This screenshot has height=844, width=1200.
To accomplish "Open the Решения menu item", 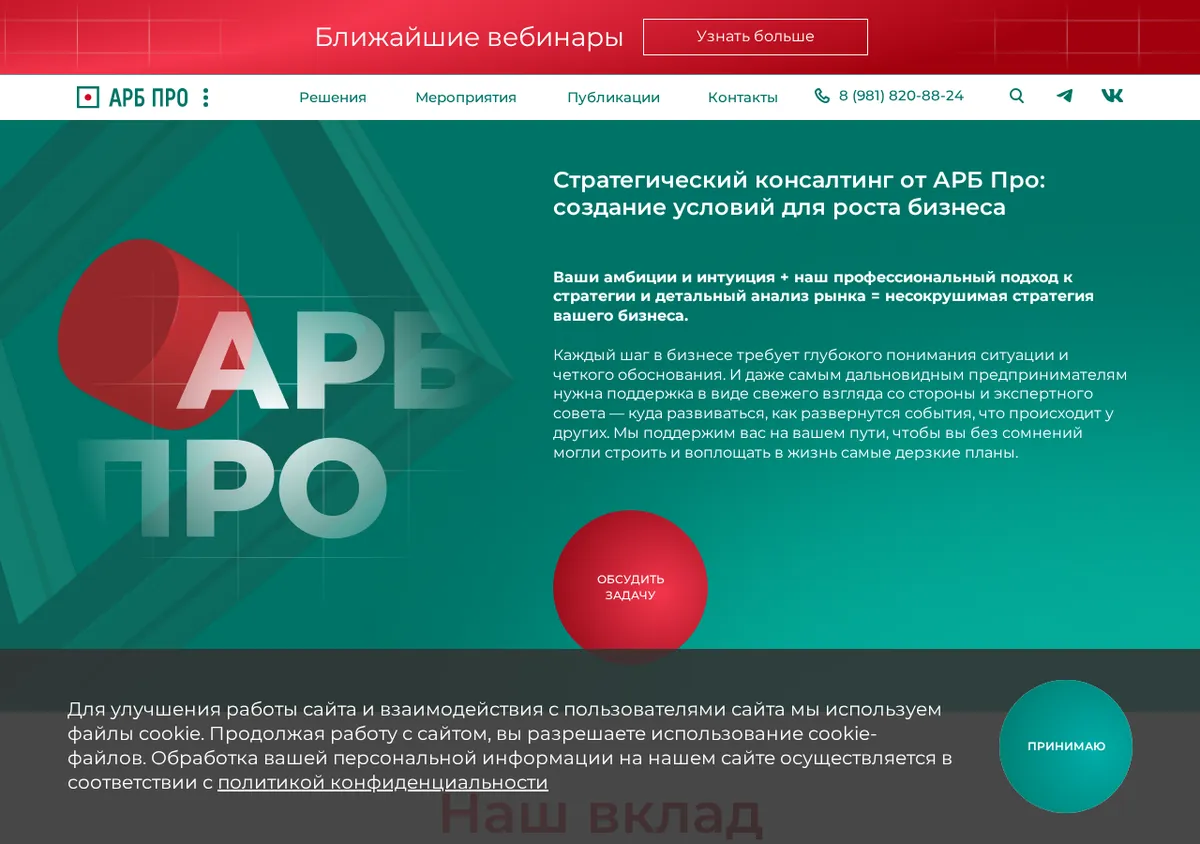I will (333, 97).
